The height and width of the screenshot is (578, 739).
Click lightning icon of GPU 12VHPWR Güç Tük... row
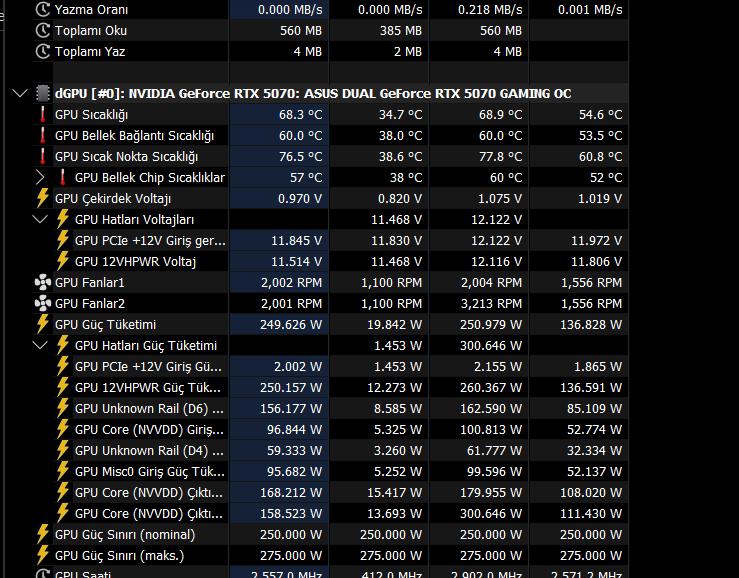[63, 387]
